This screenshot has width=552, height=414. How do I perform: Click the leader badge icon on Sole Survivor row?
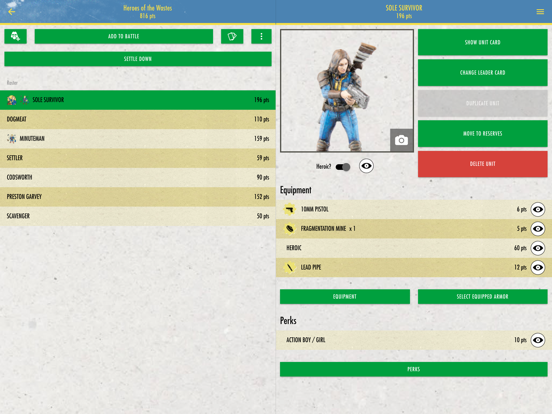12,100
